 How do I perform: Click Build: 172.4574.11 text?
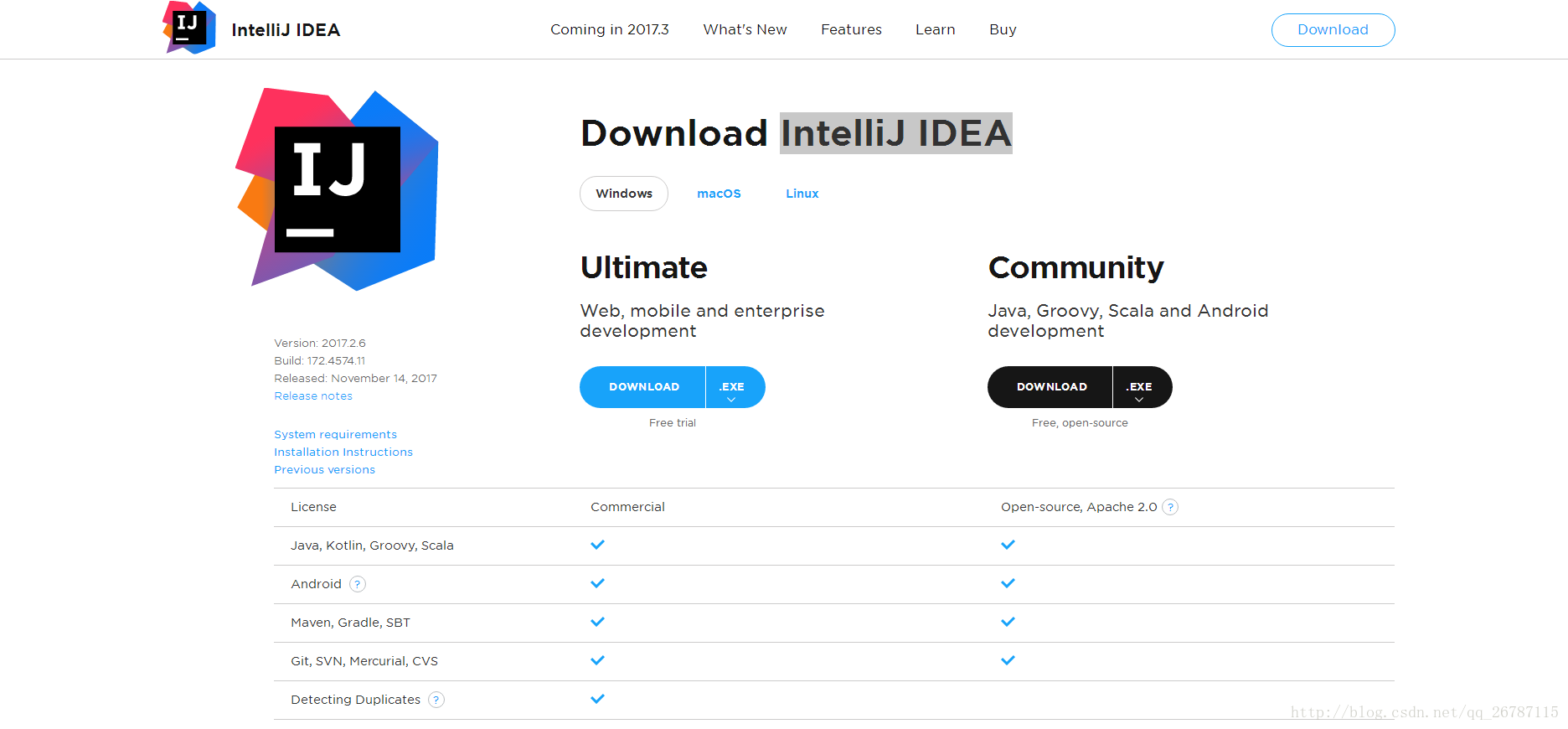pyautogui.click(x=320, y=361)
